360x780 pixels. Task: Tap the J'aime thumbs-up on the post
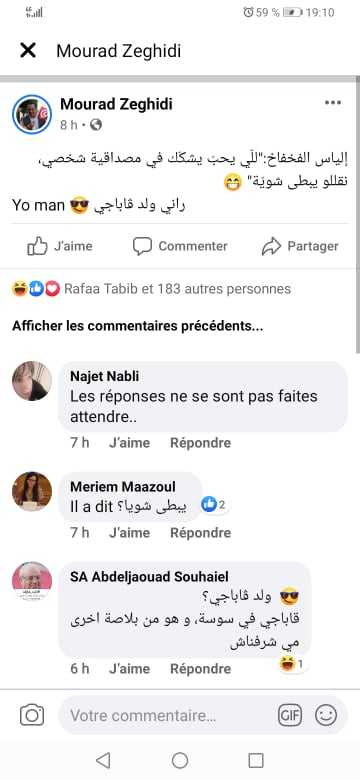[60, 246]
